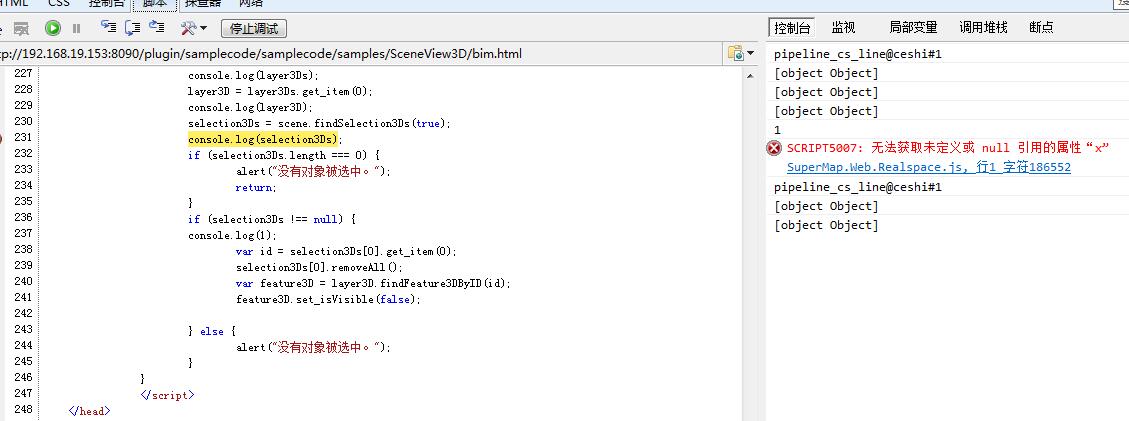Select the 脚本 script main tab
Viewport: 1129px width, 421px height.
click(154, 4)
